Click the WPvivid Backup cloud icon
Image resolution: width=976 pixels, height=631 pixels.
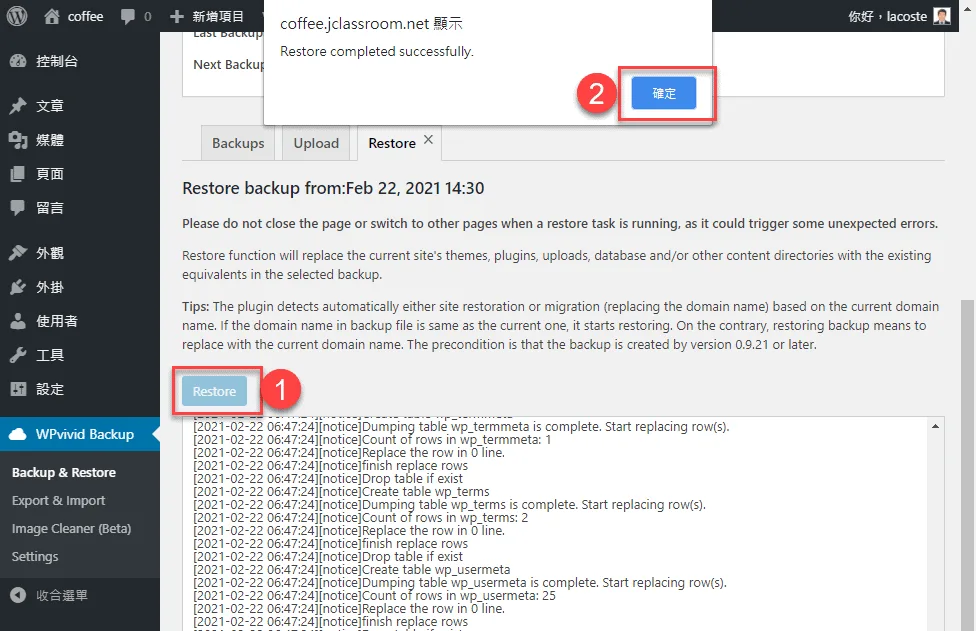coord(18,434)
